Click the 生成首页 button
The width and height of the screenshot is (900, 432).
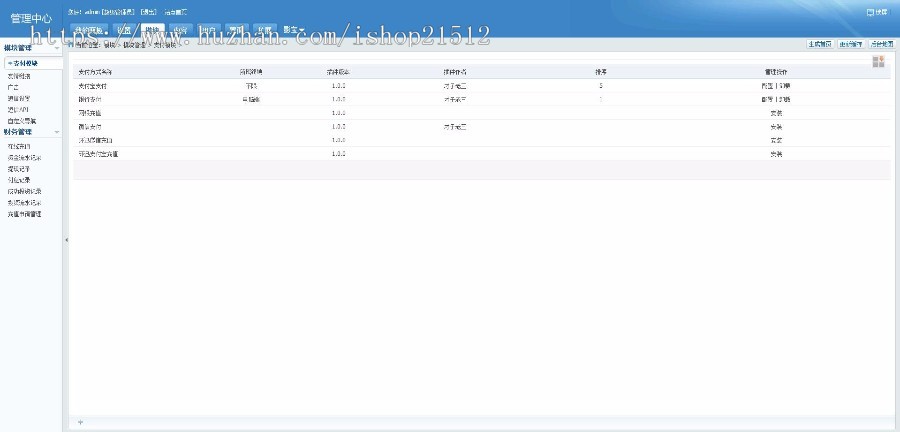pos(820,44)
